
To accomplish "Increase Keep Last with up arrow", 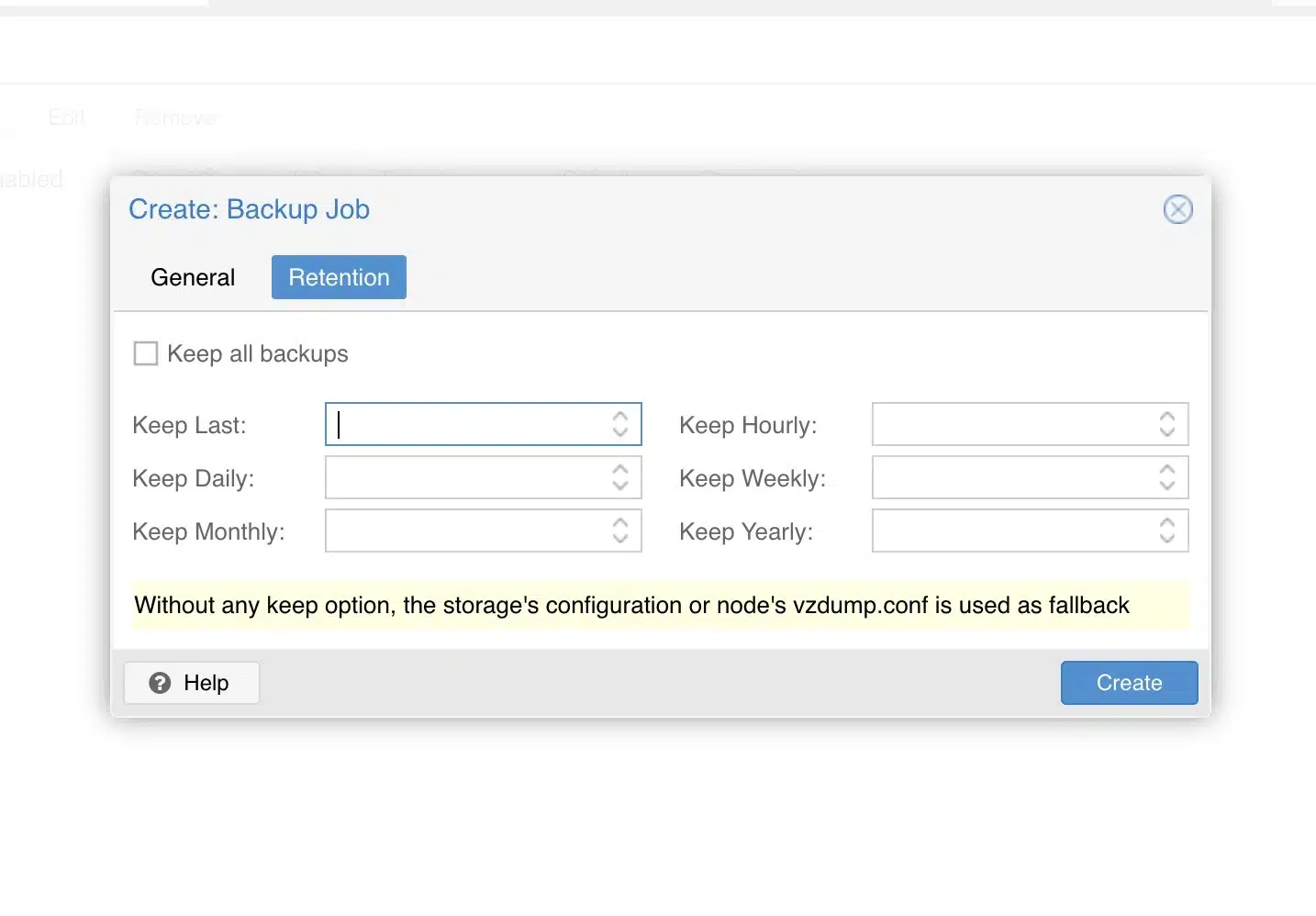I will [620, 416].
